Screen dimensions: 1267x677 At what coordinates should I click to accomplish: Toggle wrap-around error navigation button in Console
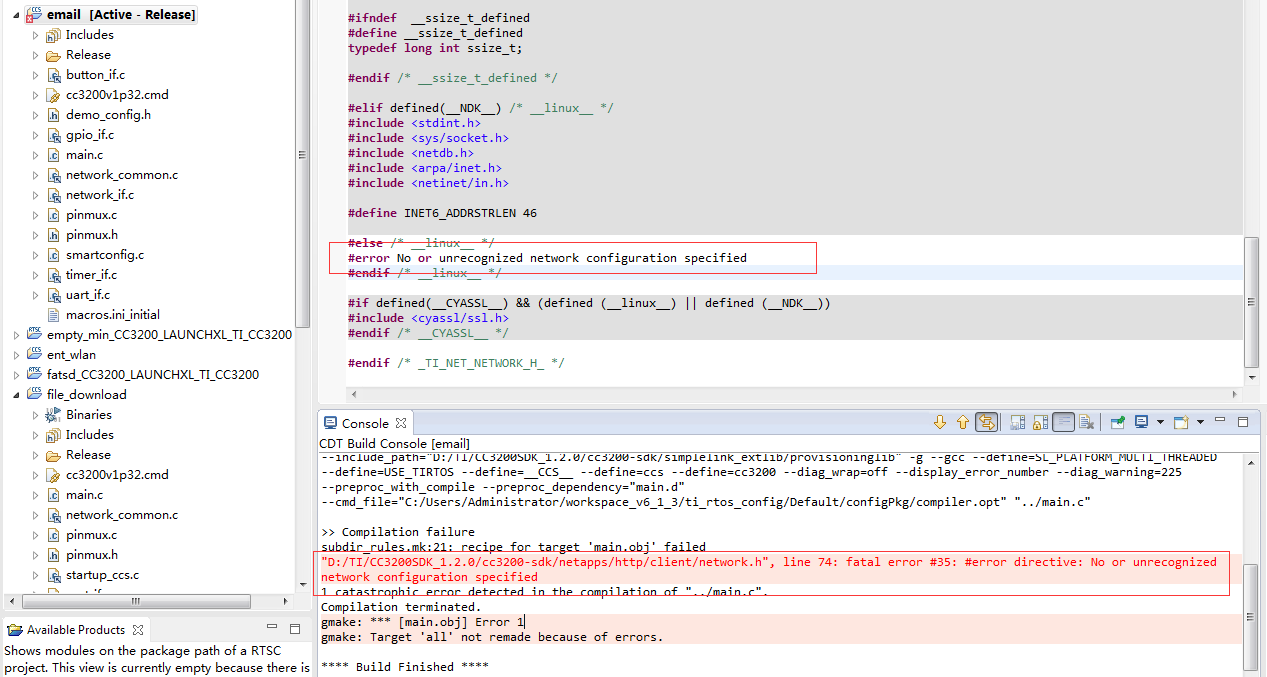987,422
